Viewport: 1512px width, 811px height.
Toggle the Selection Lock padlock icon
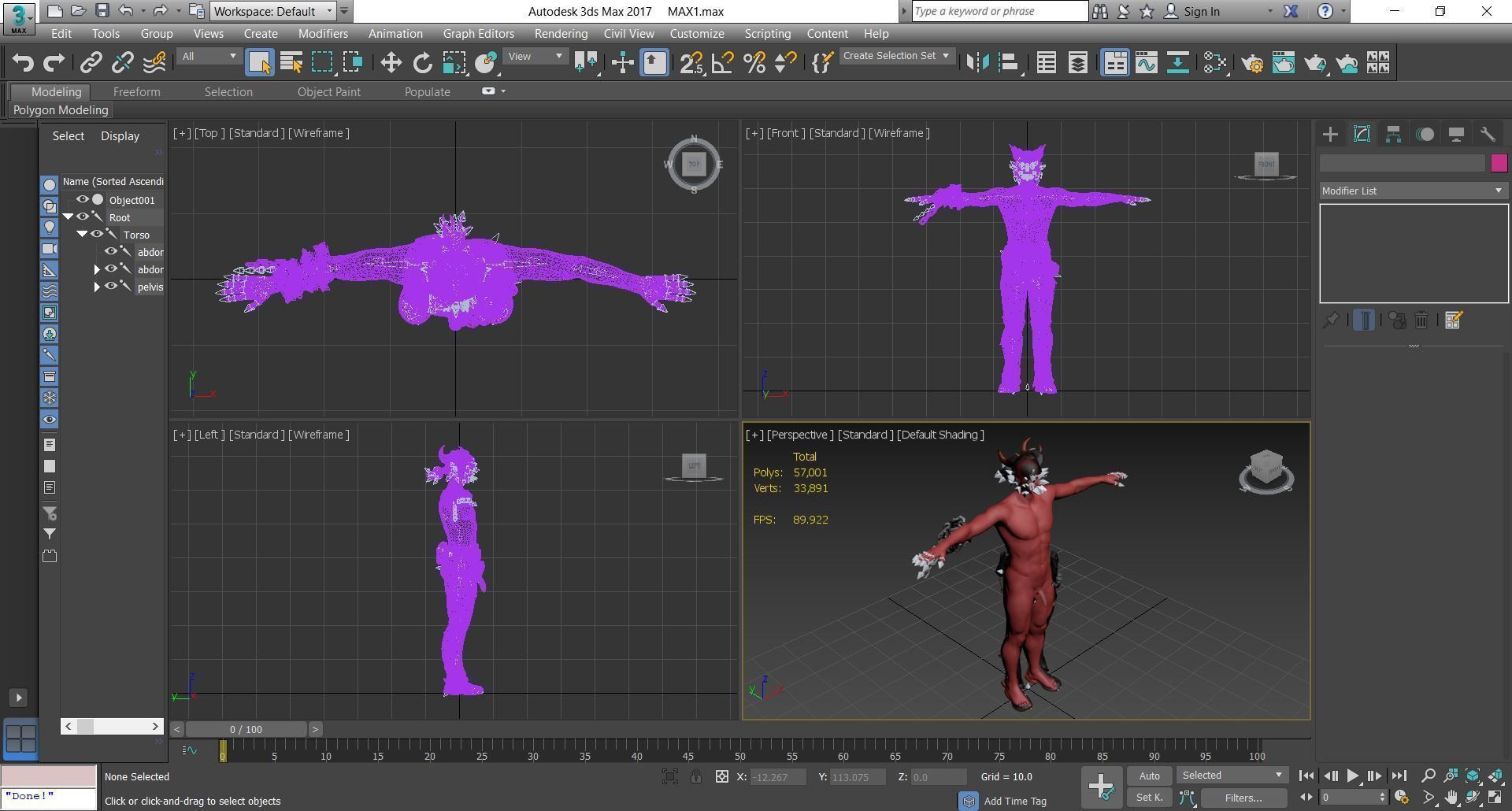tap(696, 777)
